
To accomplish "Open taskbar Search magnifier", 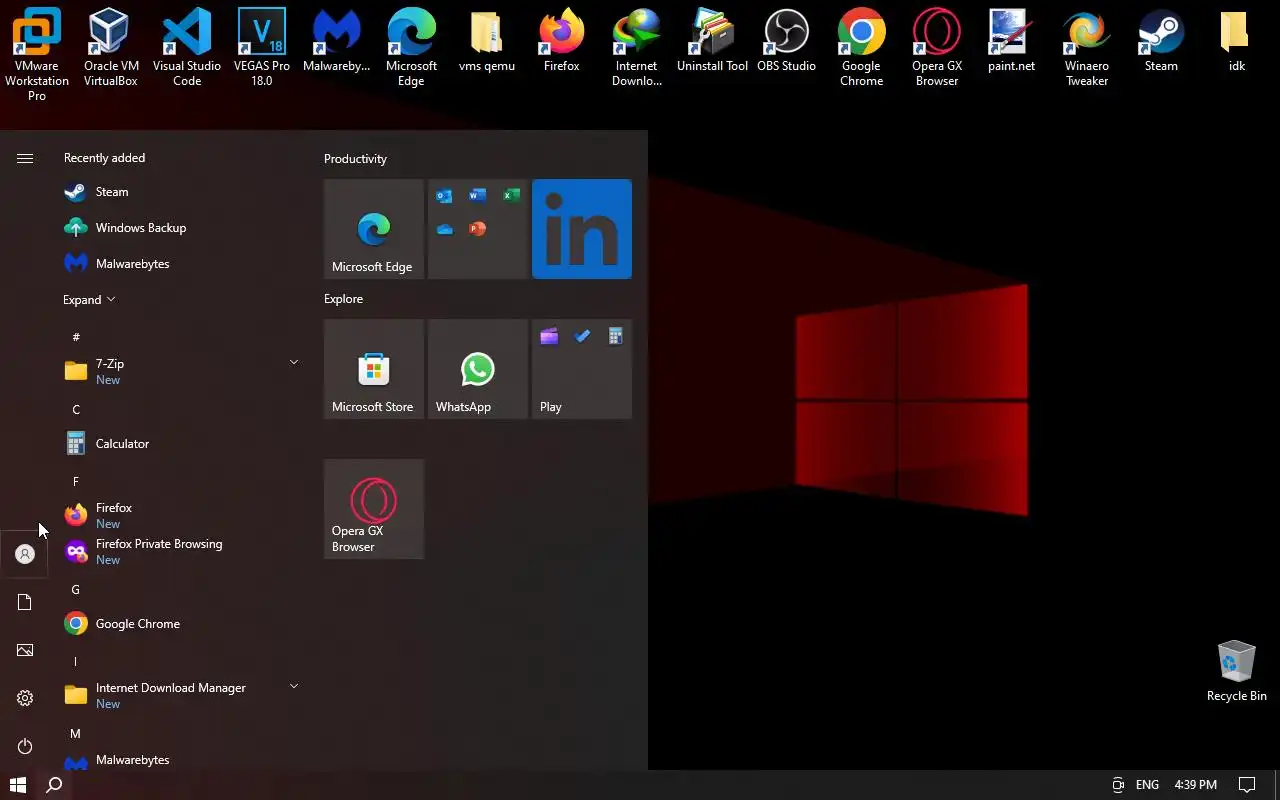I will pos(55,785).
